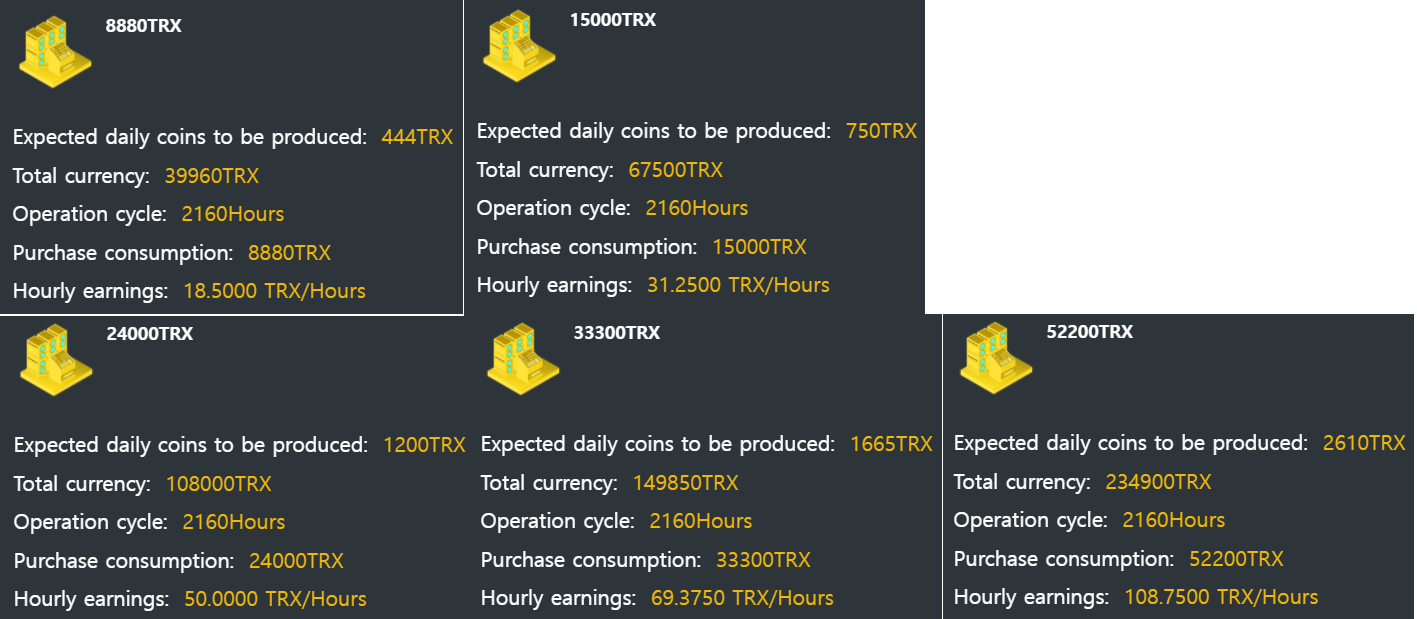Click the 69.3750 TRX/Hours earnings value

pyautogui.click(x=743, y=599)
